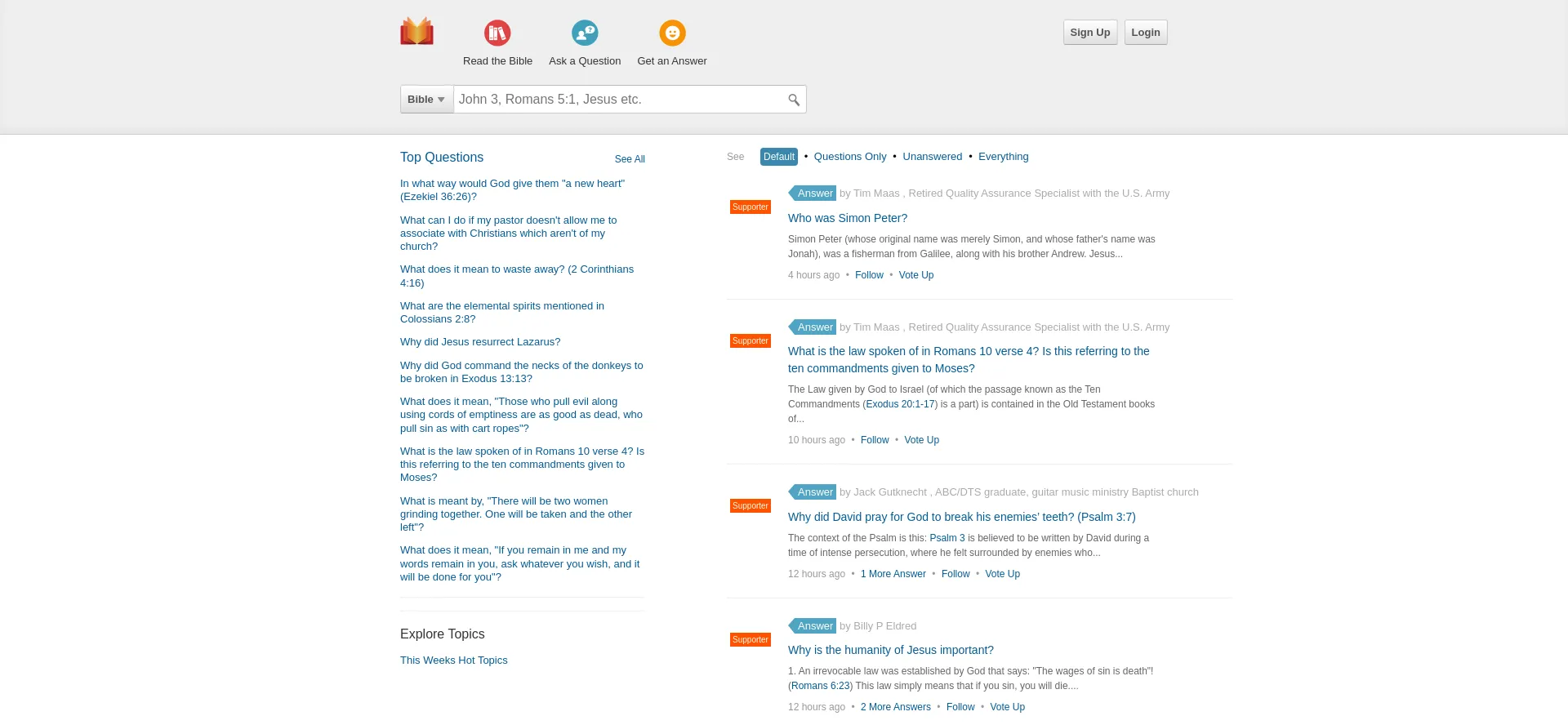
Task: Switch to Unanswered filter
Action: (x=932, y=157)
